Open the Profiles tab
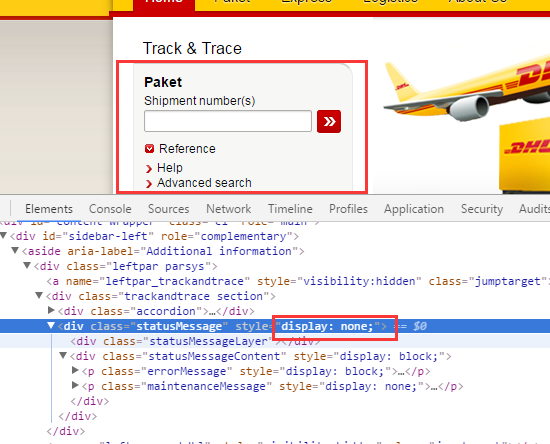 tap(348, 209)
